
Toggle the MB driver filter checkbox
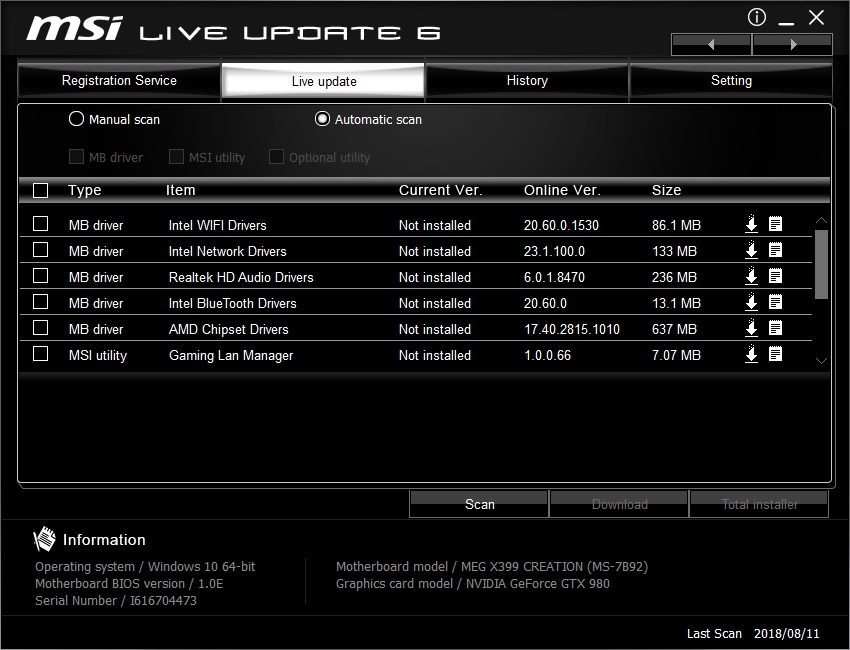coord(76,157)
